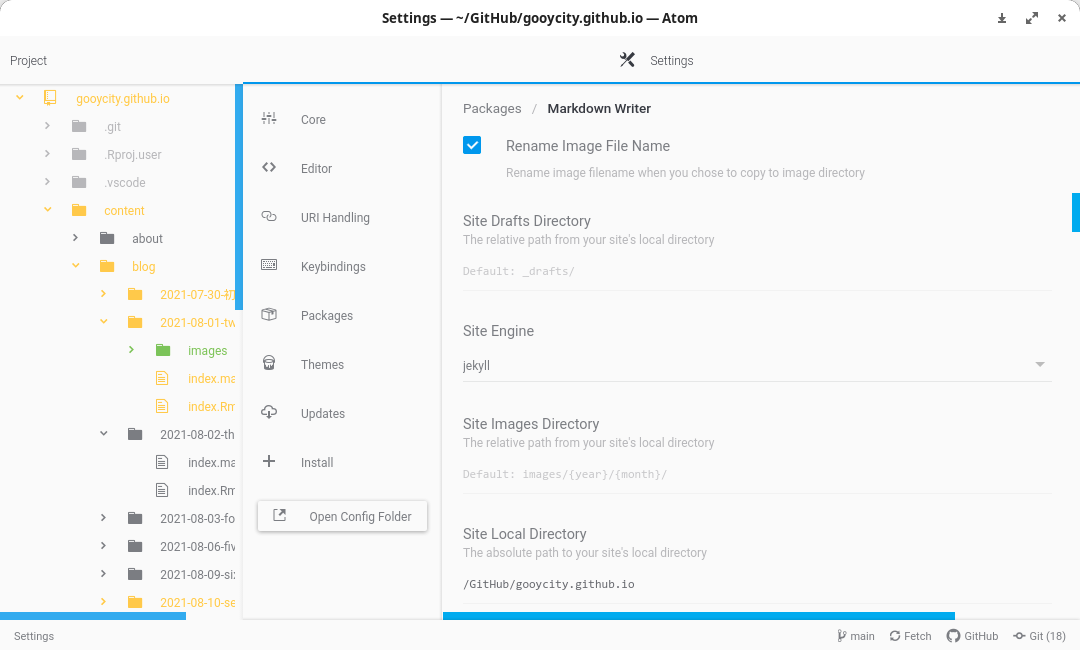Screen dimensions: 1080x650
Task: Click the Packages breadcrumb link
Action: coord(492,108)
